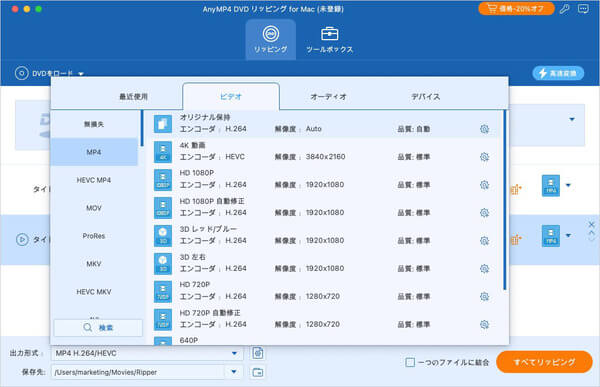The width and height of the screenshot is (600, 387).
Task: Select the MOV format category
Action: [94, 208]
